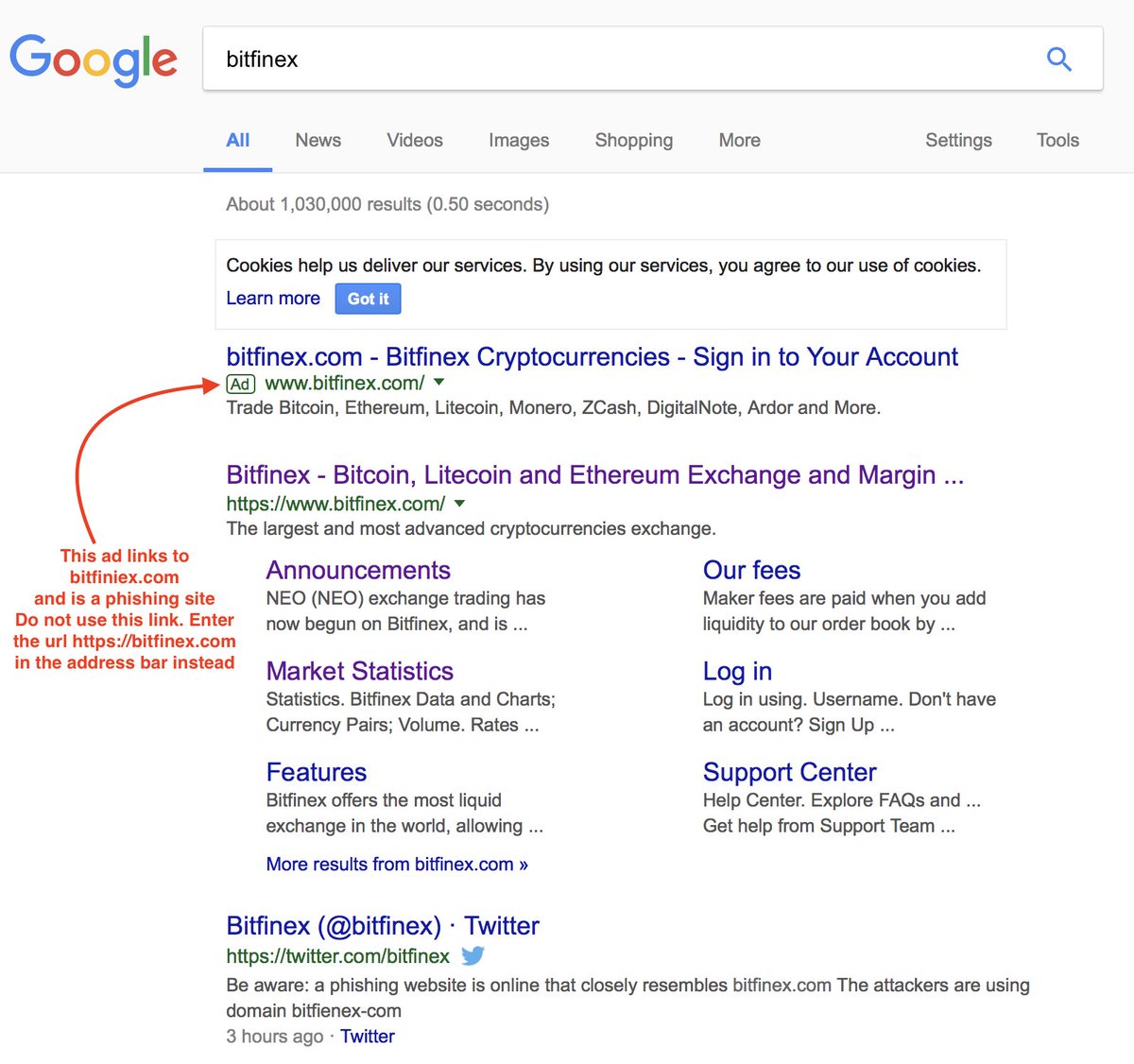Image resolution: width=1134 pixels, height=1064 pixels.
Task: Switch to the News tab
Action: [x=318, y=140]
